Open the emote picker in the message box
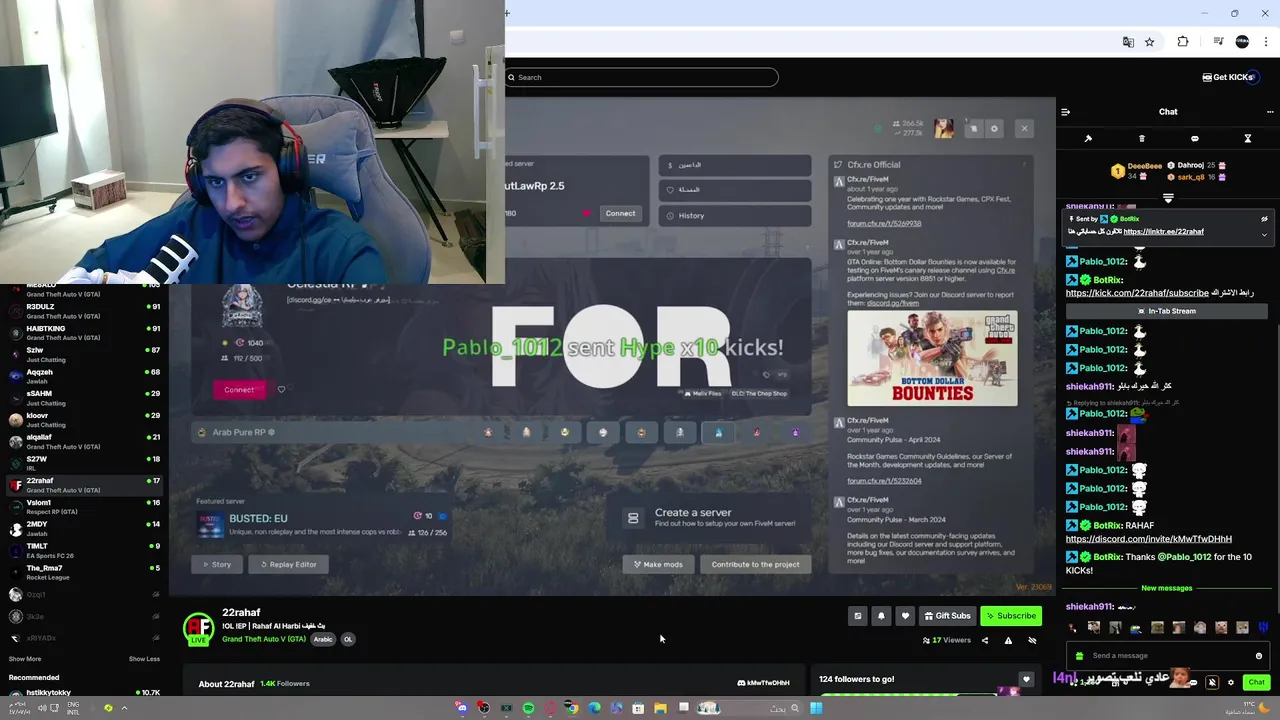The height and width of the screenshot is (720, 1280). click(1258, 656)
